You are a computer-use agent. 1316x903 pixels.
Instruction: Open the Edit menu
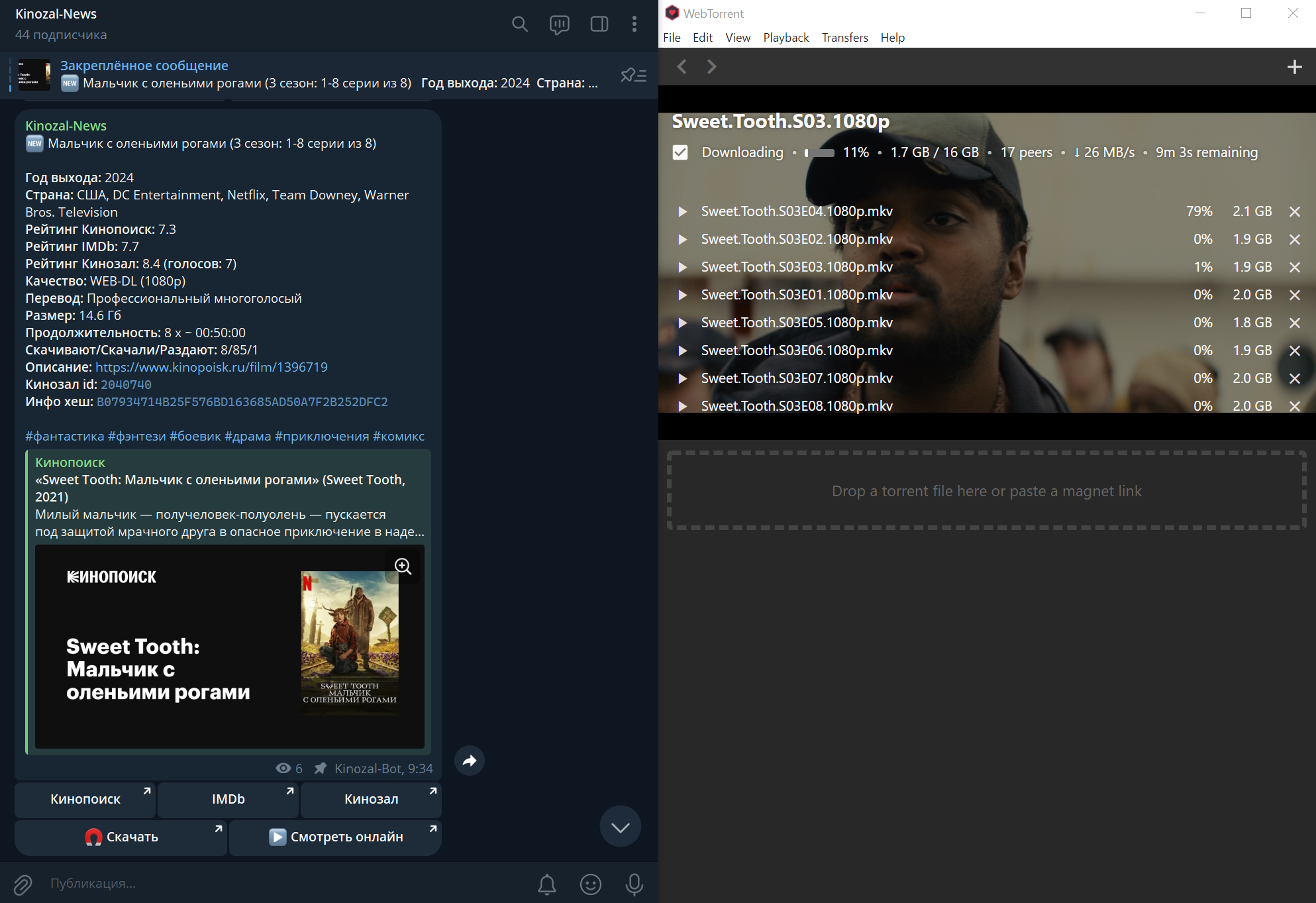[x=702, y=38]
